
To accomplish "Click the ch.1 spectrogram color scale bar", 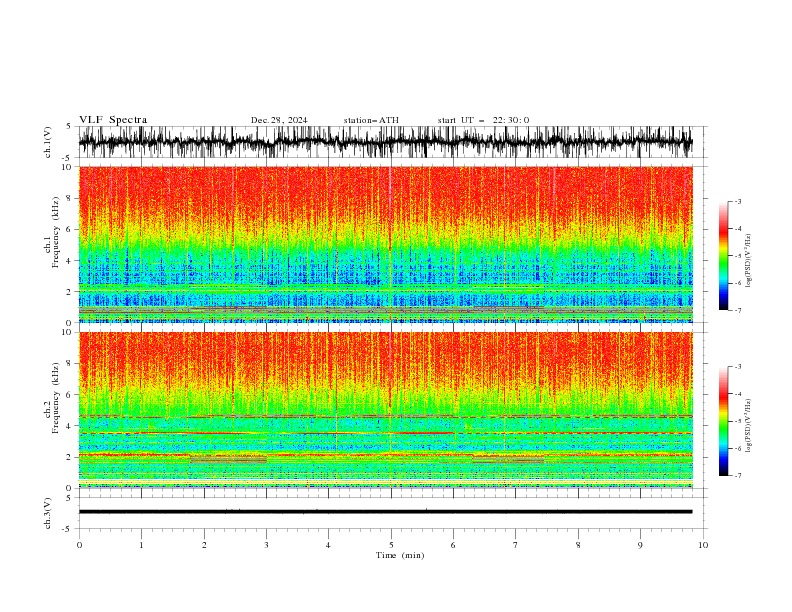I will [x=723, y=256].
